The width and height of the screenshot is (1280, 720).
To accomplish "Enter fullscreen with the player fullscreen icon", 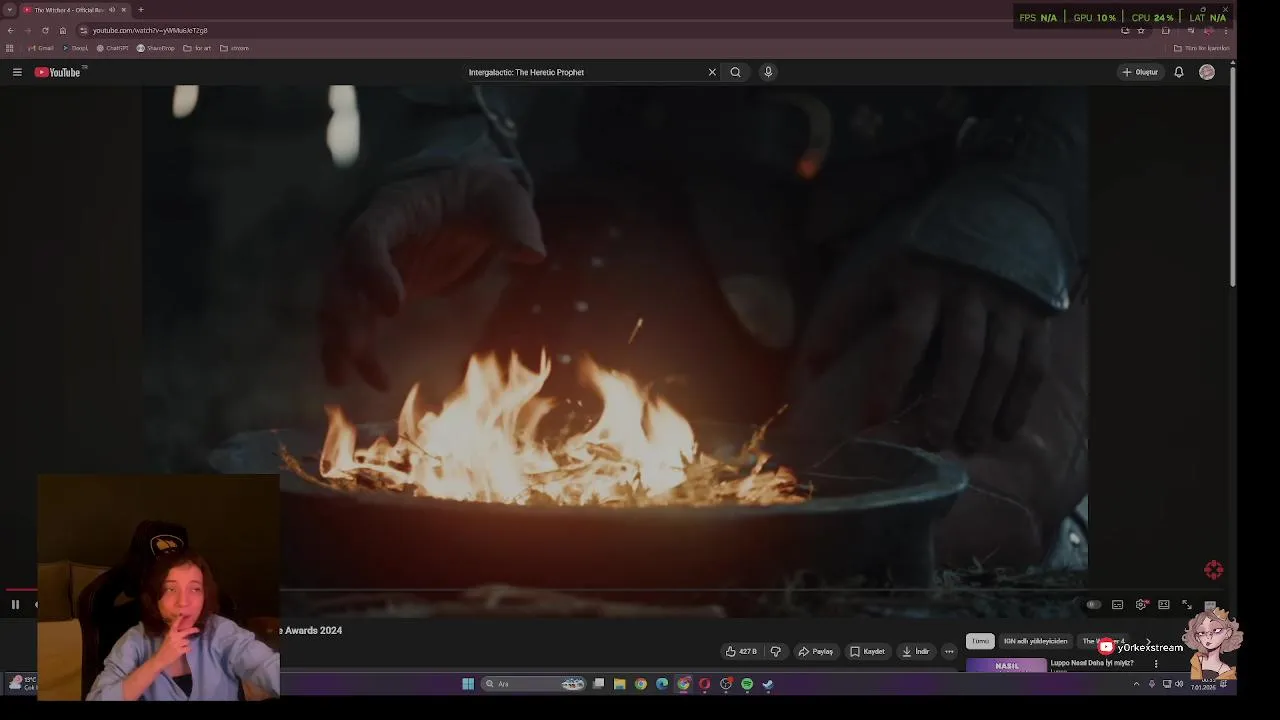I will 1187,605.
